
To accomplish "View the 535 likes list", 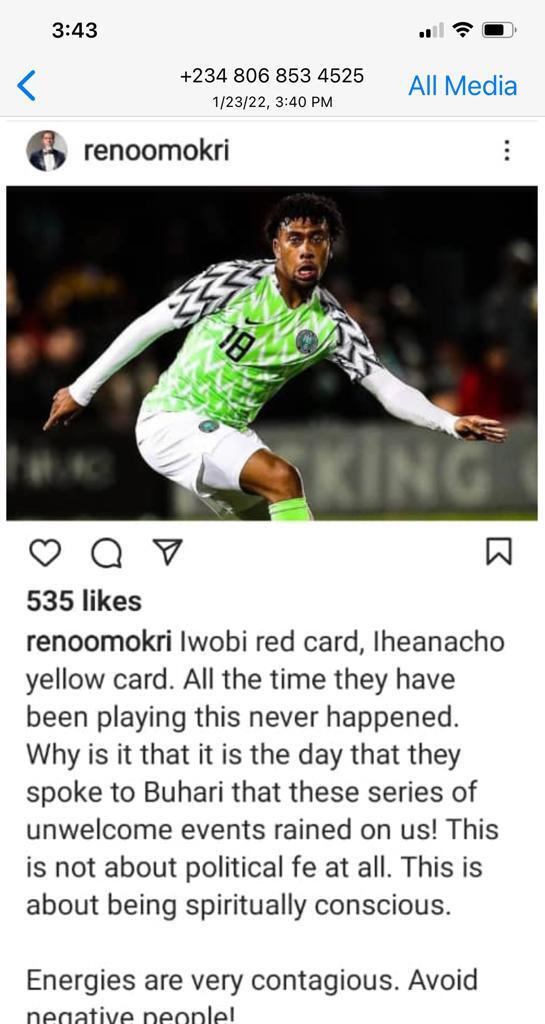I will click(84, 601).
